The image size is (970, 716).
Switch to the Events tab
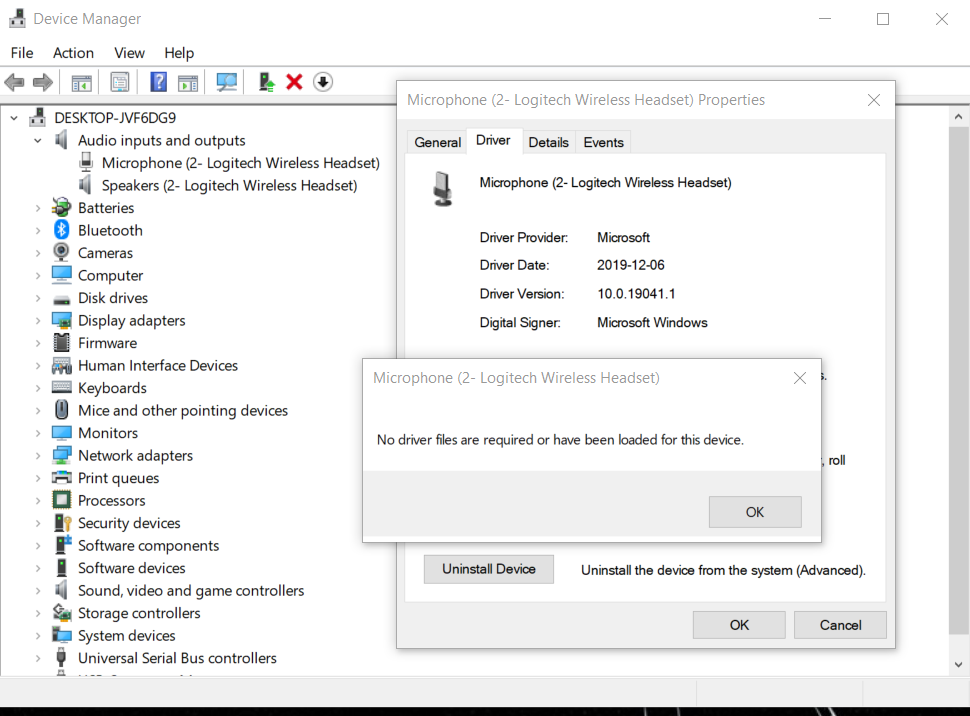(x=603, y=142)
